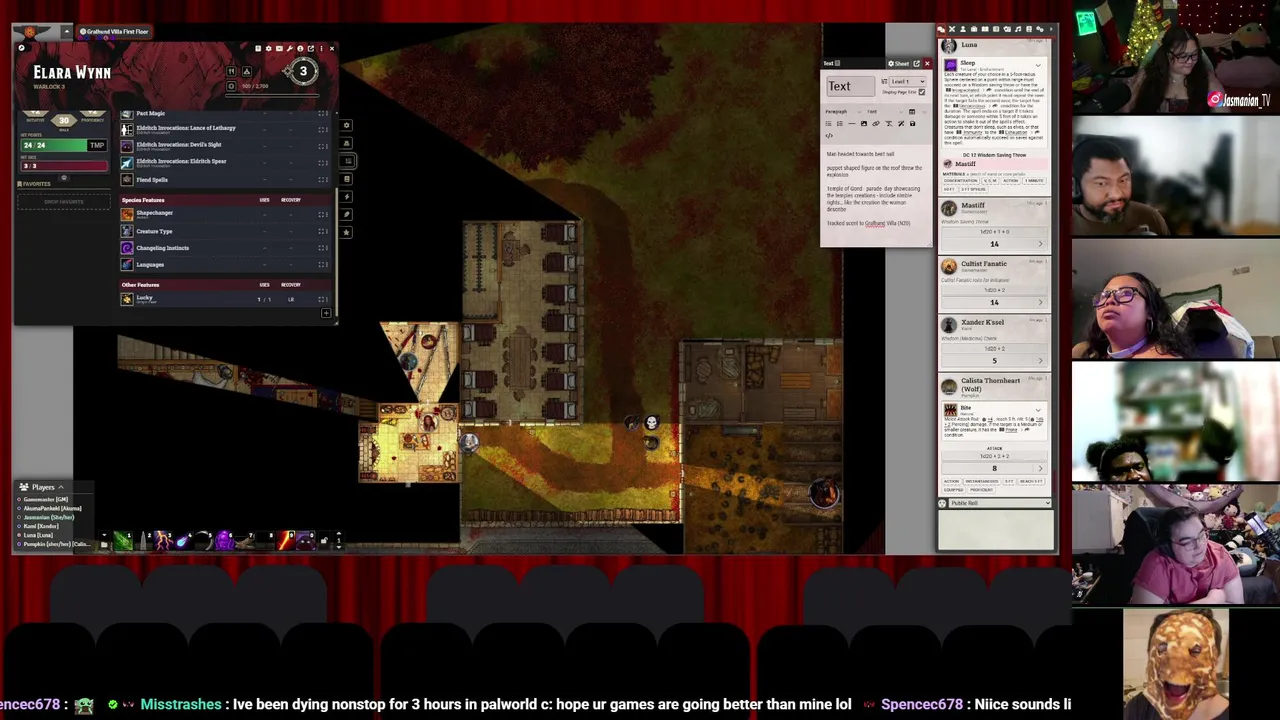Viewport: 1280px width, 720px height.
Task: Open the Combat Encounters sidebar tab
Action: coord(952,29)
